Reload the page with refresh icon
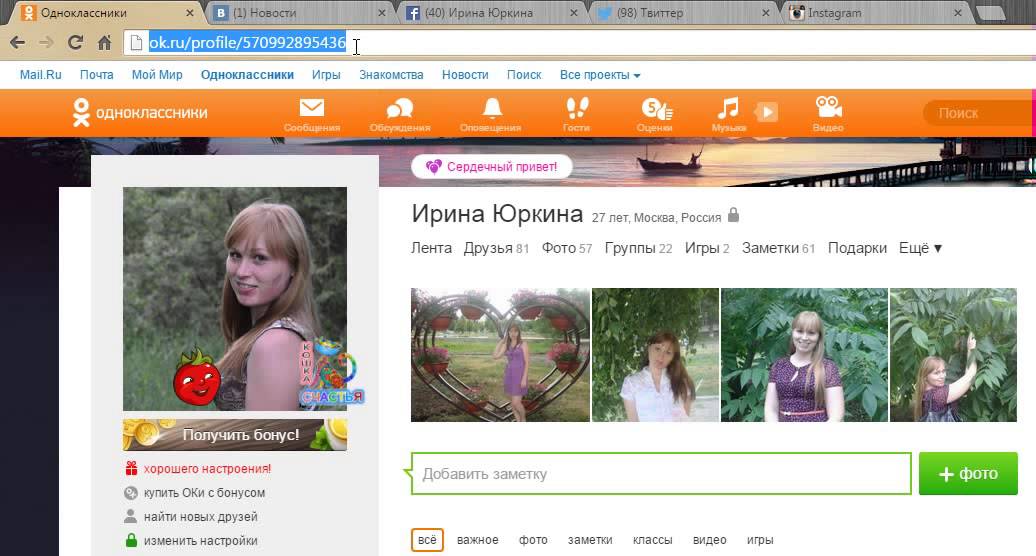Viewport: 1036px width, 556px height. point(75,43)
